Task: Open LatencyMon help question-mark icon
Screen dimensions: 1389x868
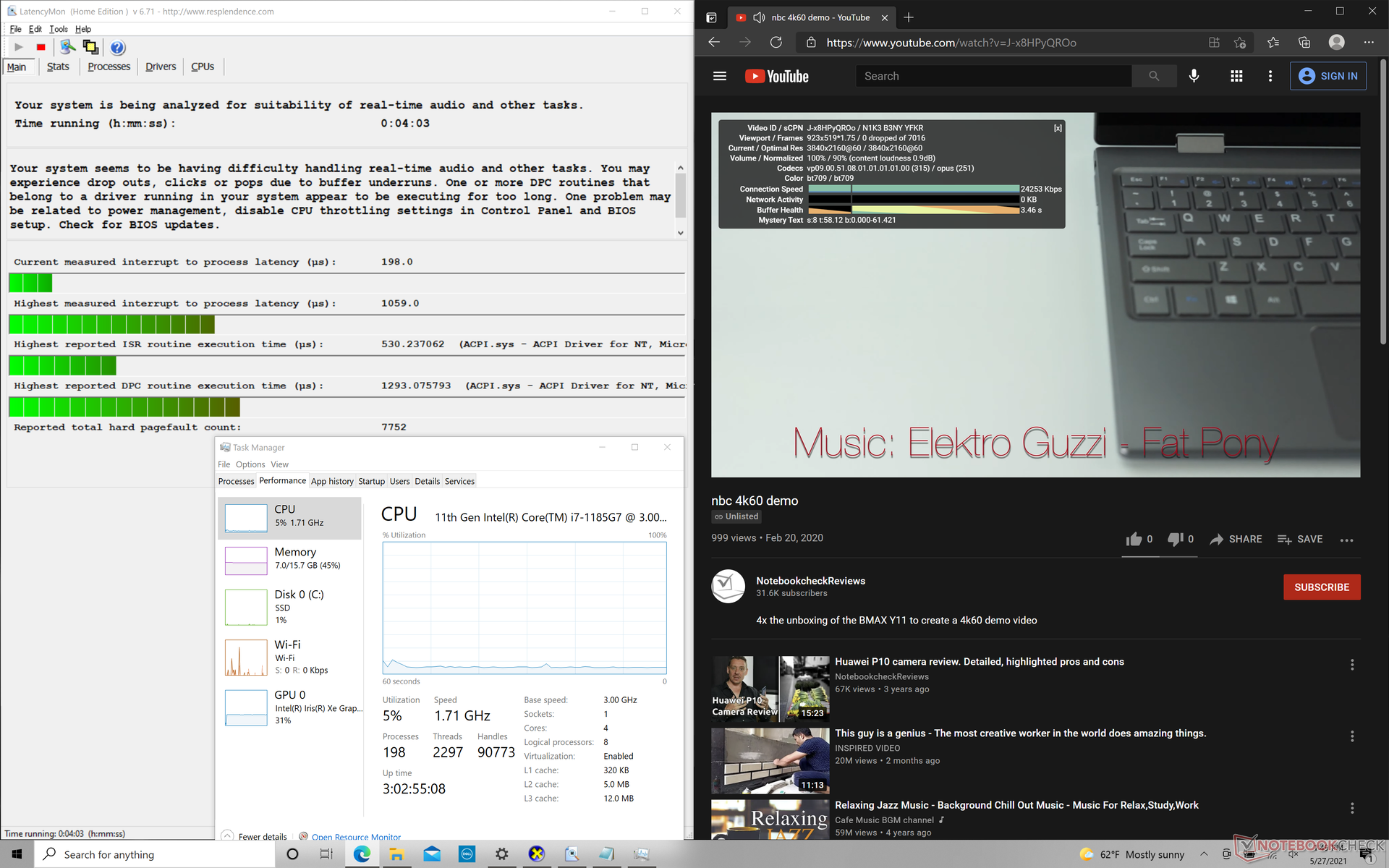Action: point(117,48)
